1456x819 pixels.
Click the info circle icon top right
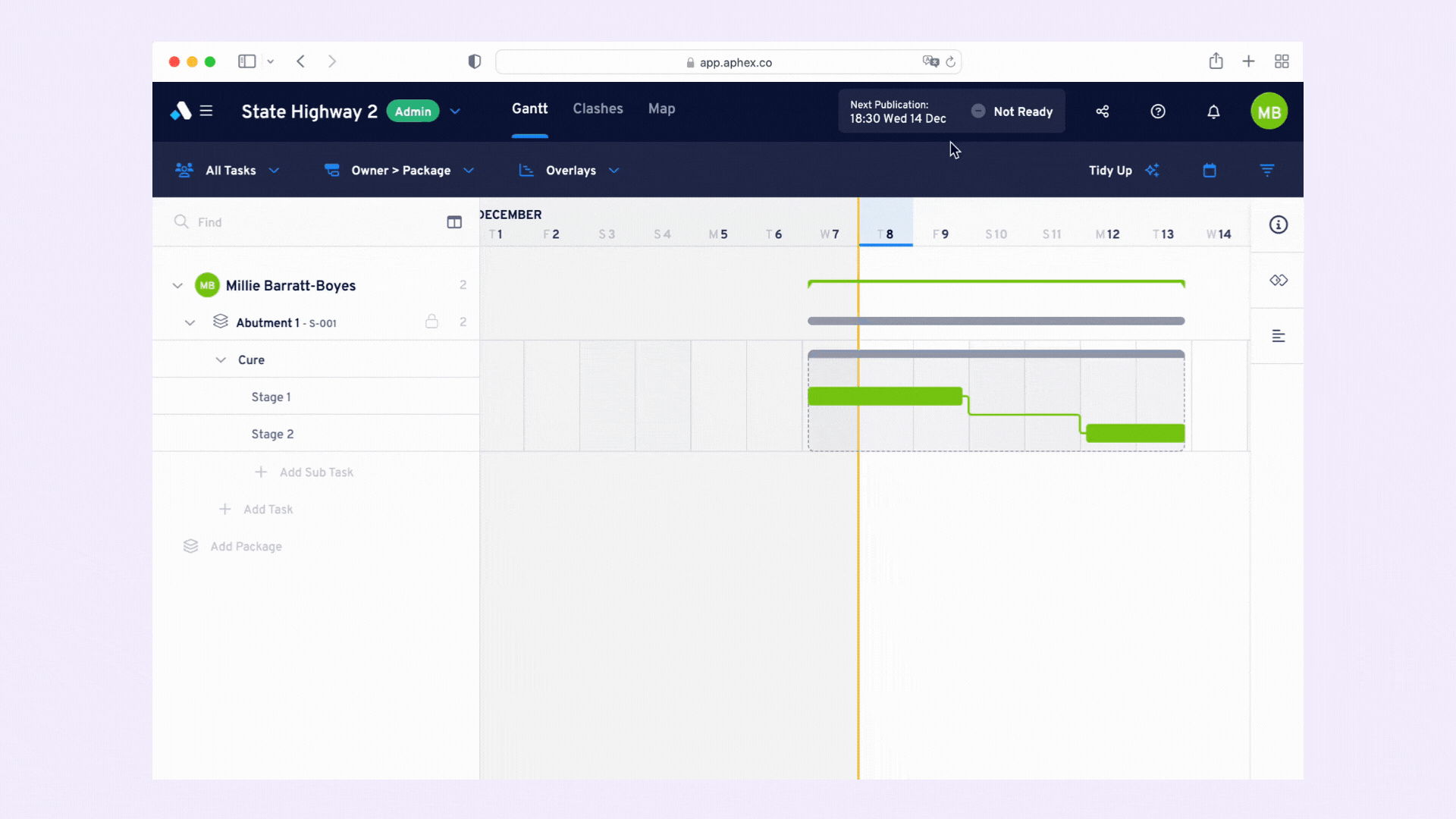click(x=1278, y=224)
